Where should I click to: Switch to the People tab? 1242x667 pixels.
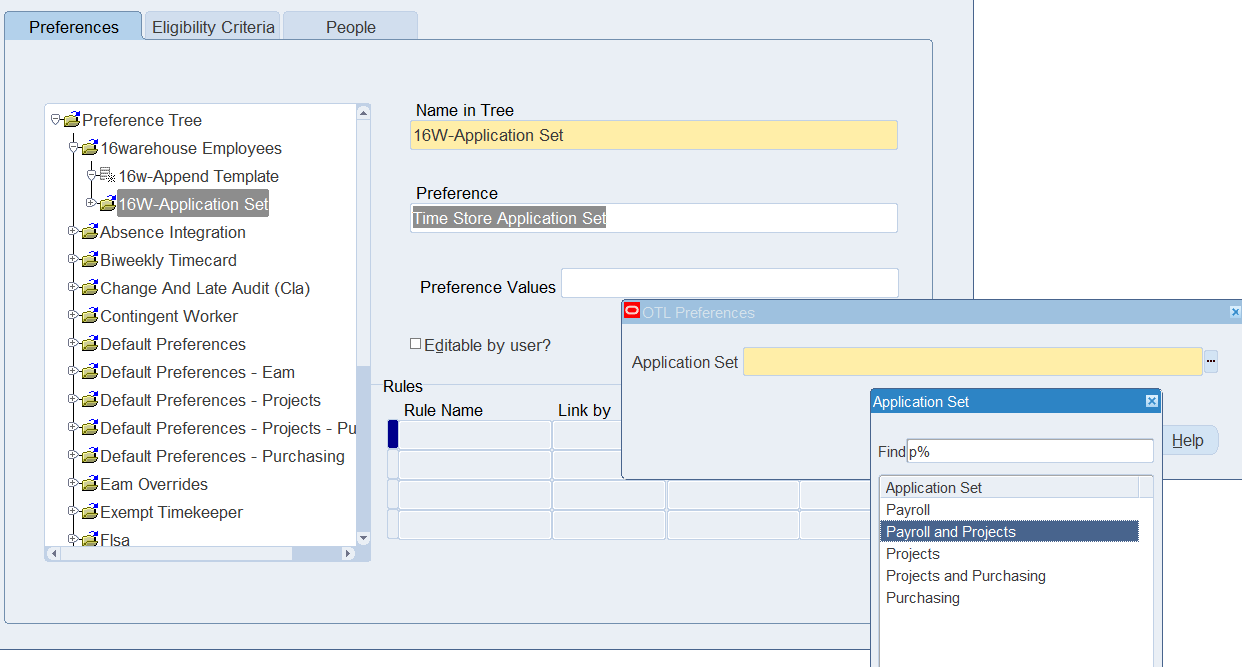coord(351,27)
